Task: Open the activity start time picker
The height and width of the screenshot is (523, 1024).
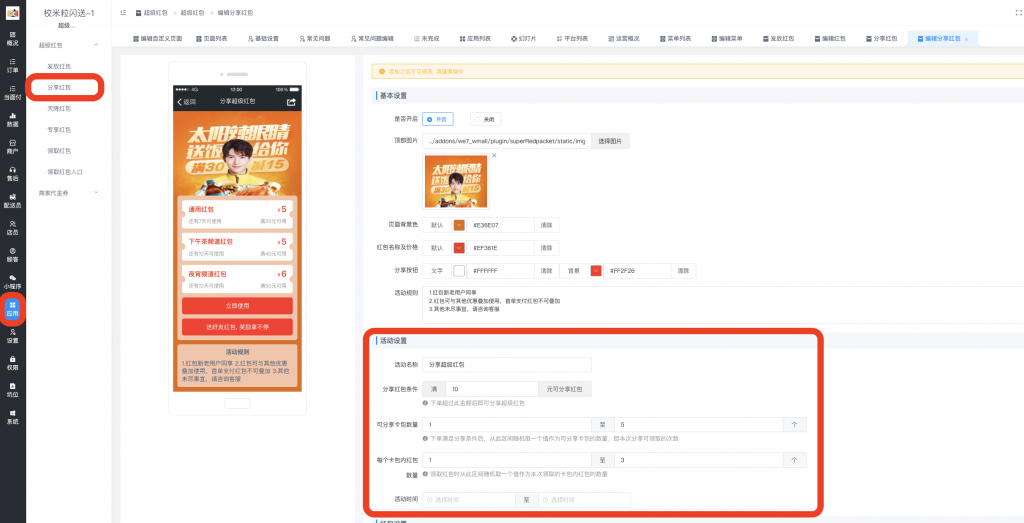Action: click(468, 499)
